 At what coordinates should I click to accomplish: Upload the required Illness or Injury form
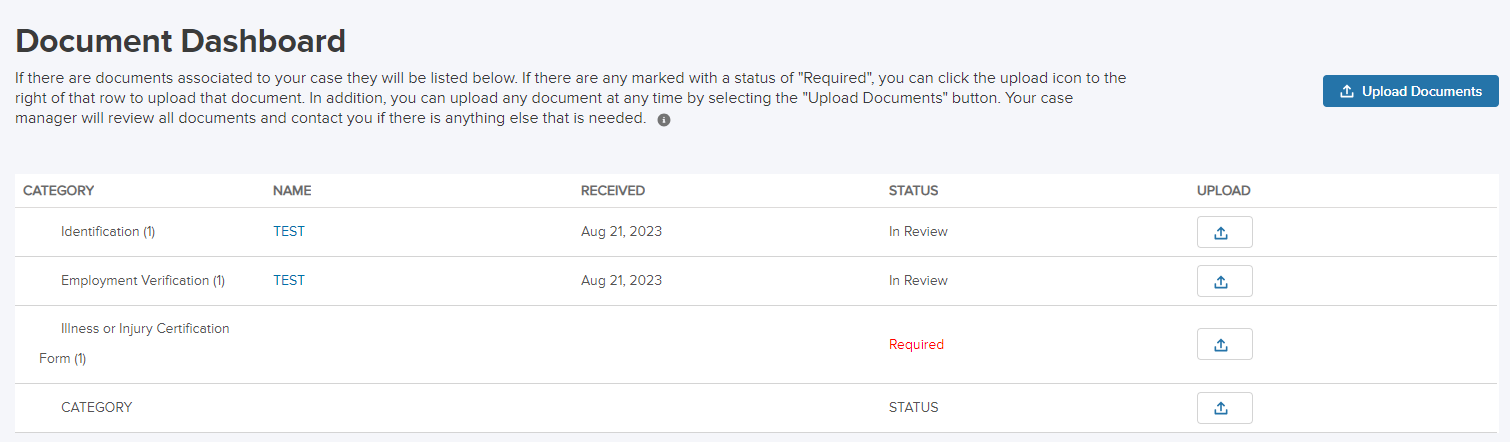coord(1224,344)
